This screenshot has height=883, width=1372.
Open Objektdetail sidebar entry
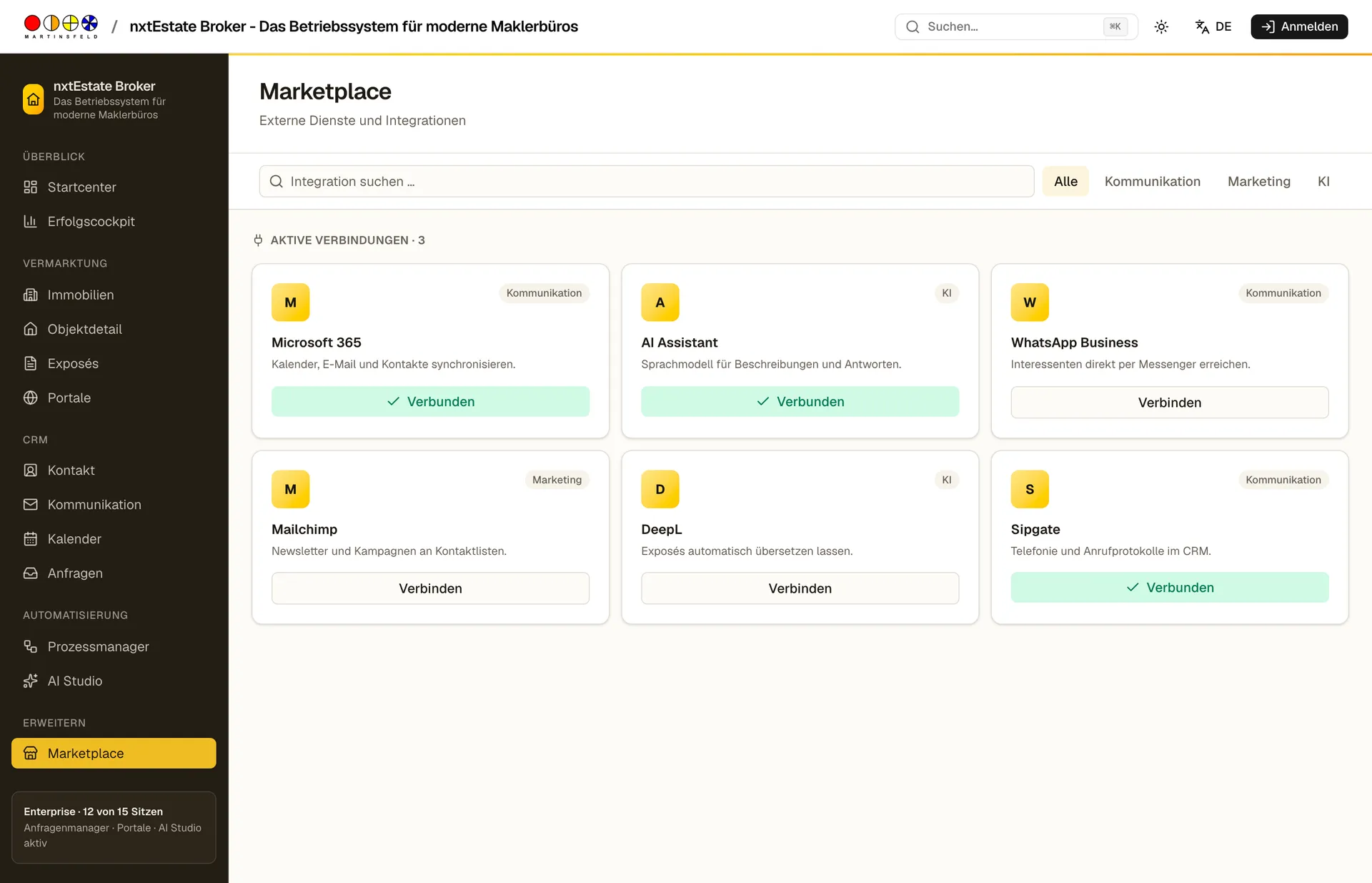click(x=114, y=329)
